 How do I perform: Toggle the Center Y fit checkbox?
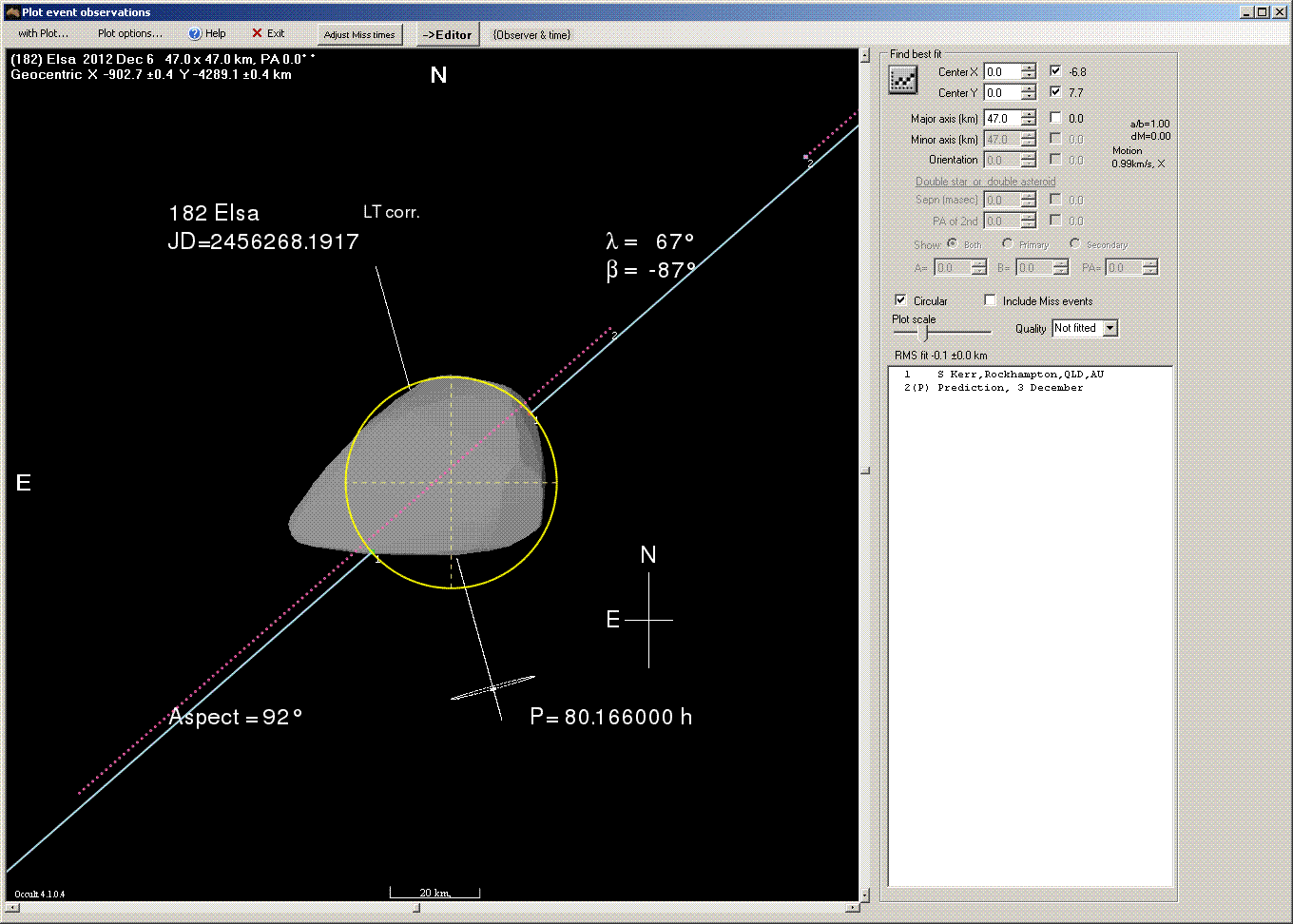(x=1055, y=92)
